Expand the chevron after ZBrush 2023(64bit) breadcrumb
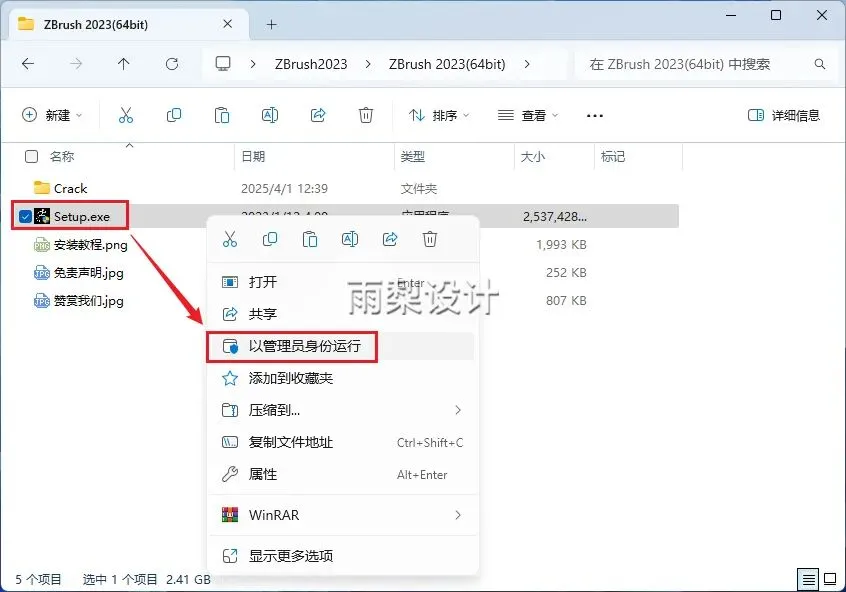846x592 pixels. [527, 64]
